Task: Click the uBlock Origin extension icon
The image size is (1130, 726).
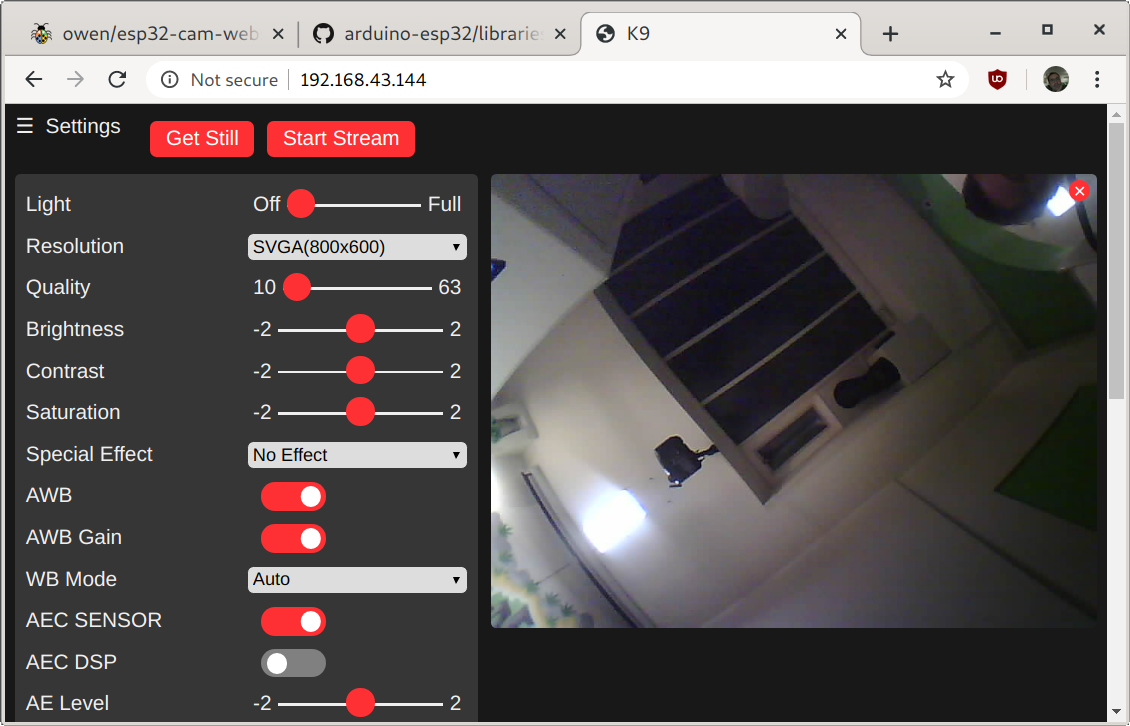Action: pos(997,79)
